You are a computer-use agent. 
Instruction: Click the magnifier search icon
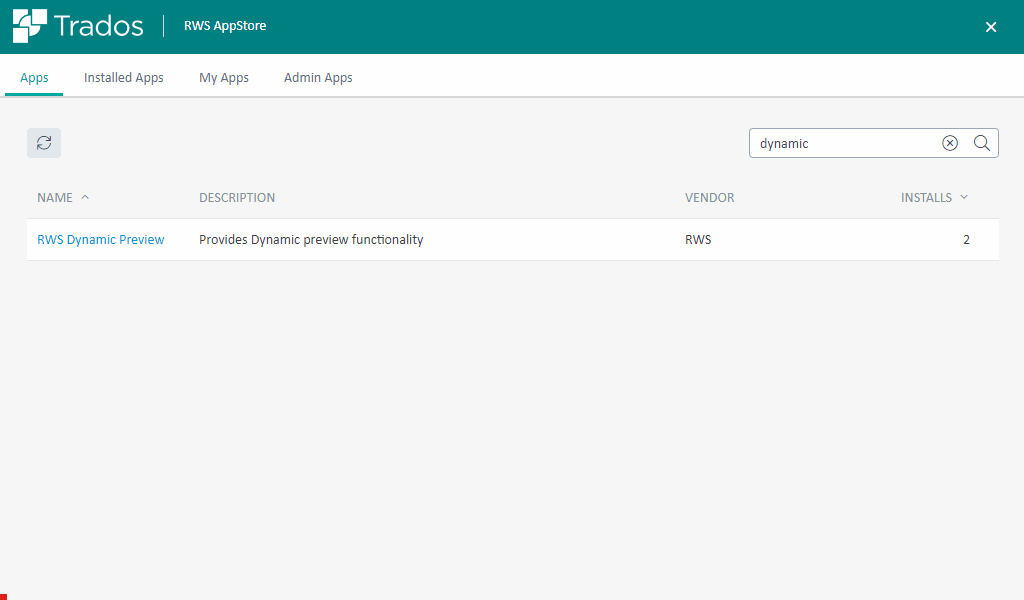click(982, 143)
